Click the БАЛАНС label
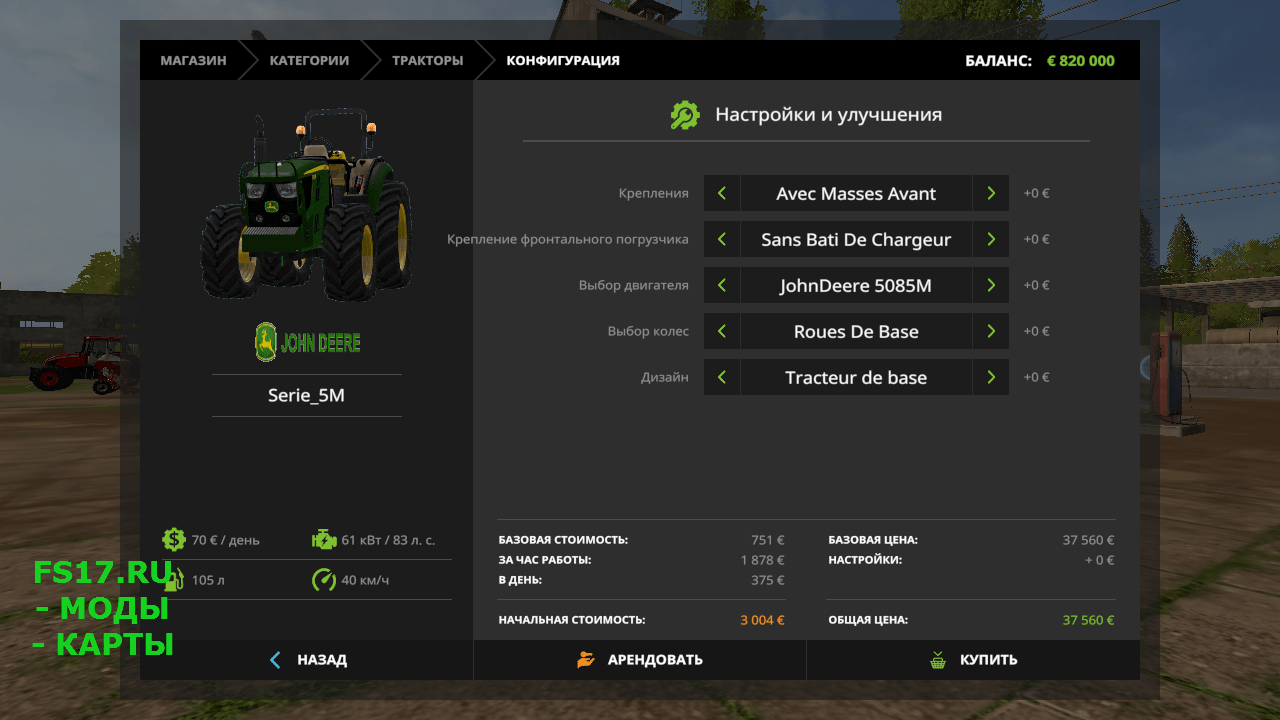This screenshot has width=1280, height=720. point(998,60)
